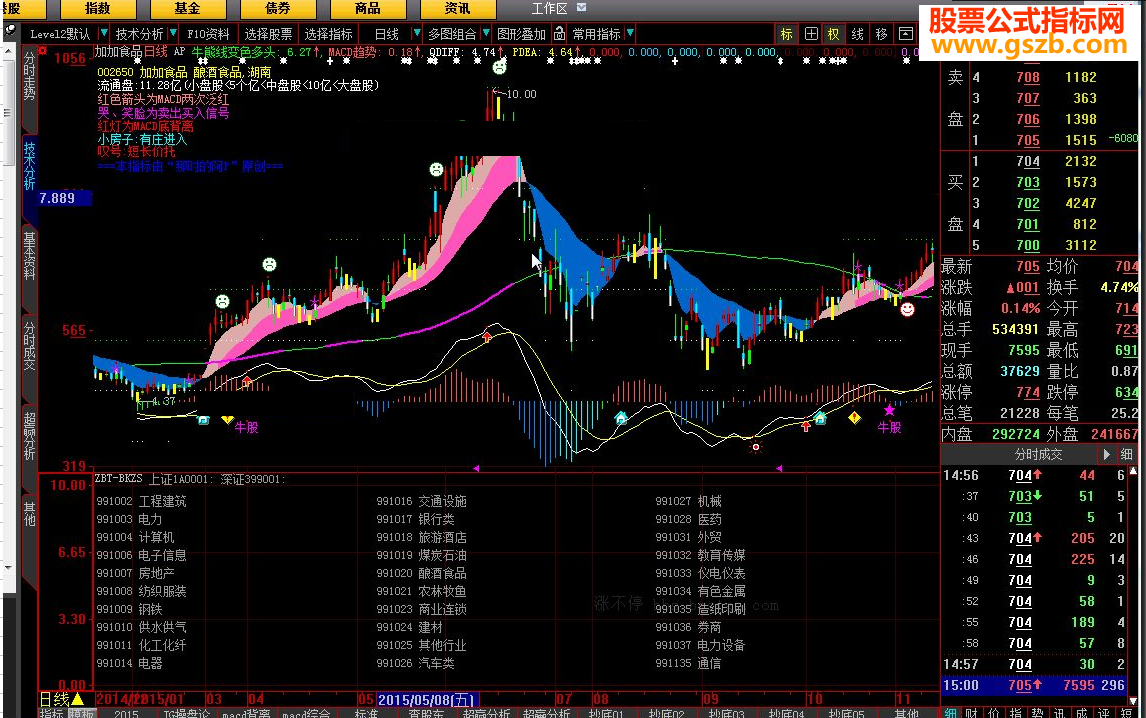Open the 工作区 workspace dropdown
Viewport: 1146px width, 718px height.
click(582, 8)
